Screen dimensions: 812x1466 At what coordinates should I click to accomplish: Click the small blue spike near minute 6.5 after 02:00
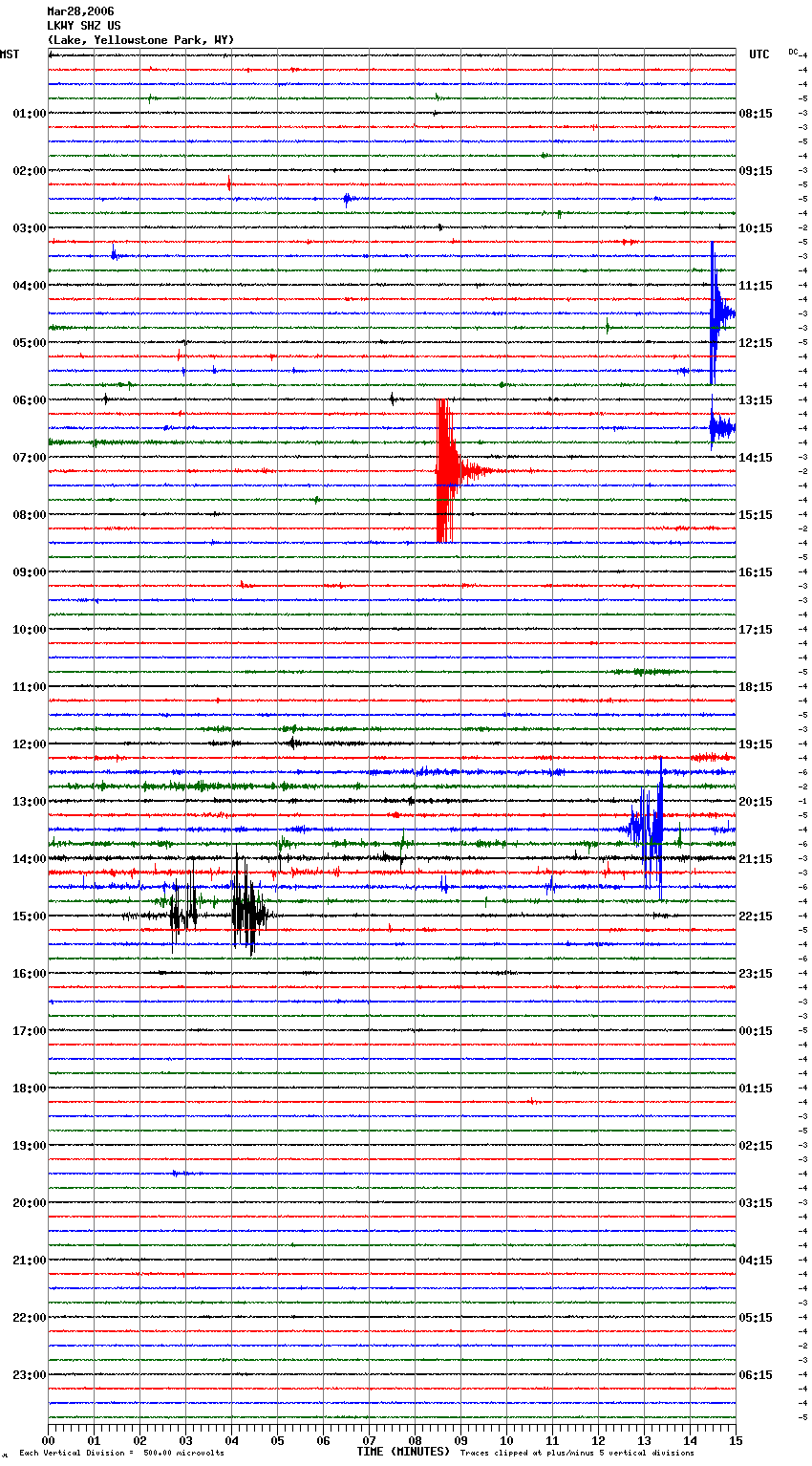coord(349,199)
